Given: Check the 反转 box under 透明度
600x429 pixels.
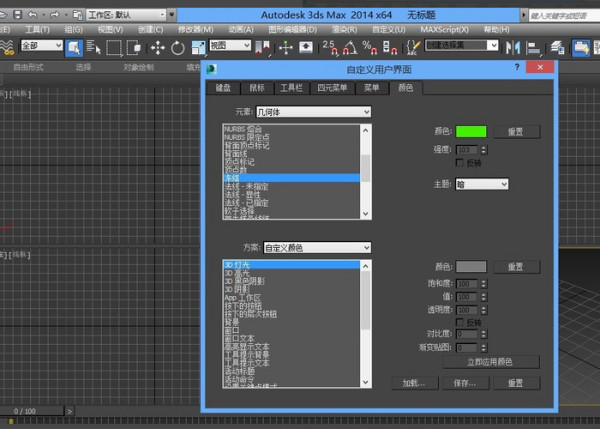Looking at the screenshot, I should click(460, 322).
